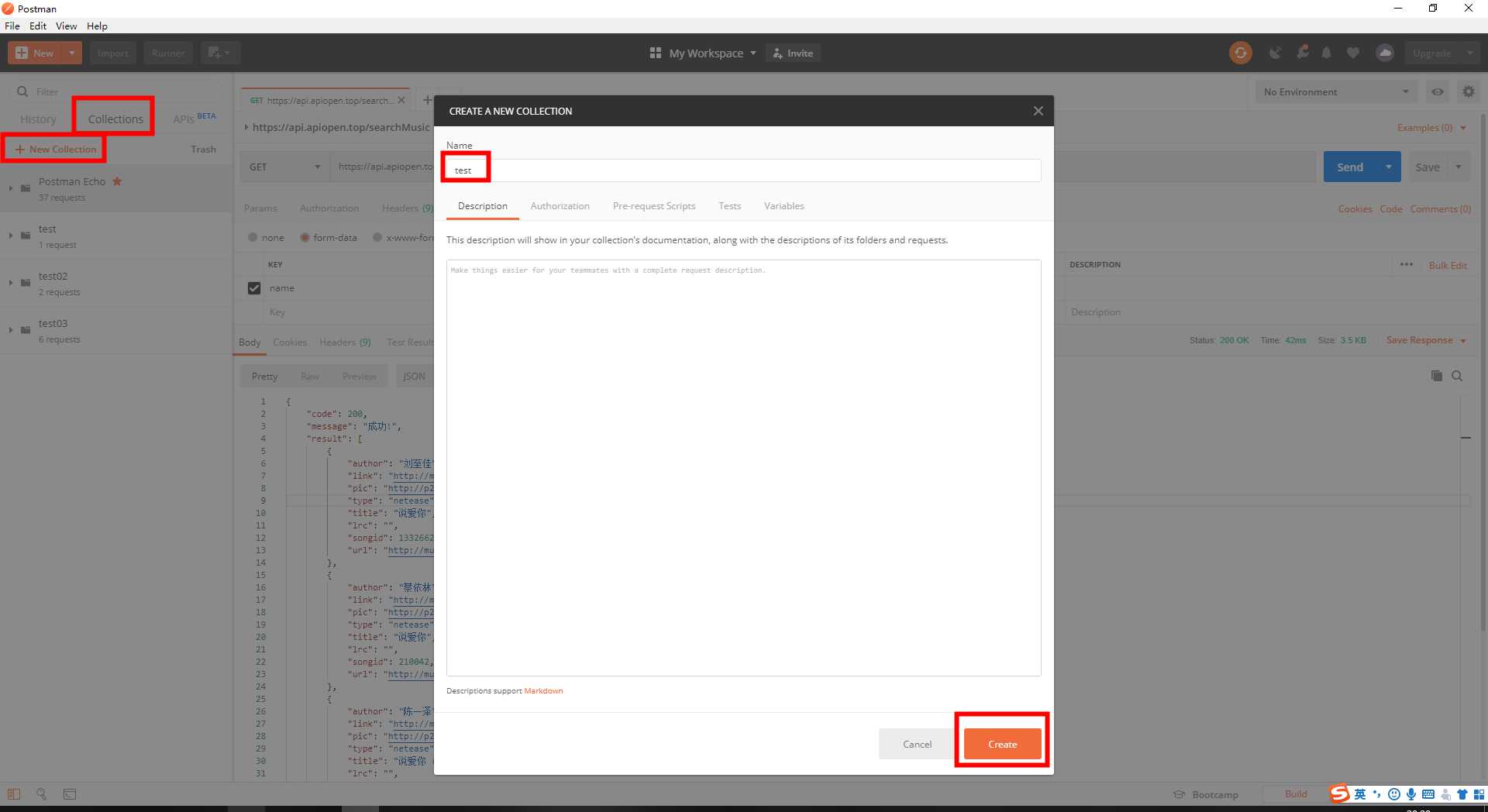This screenshot has height=812, width=1488.
Task: Click the environment quick look eye icon
Action: coord(1438,91)
